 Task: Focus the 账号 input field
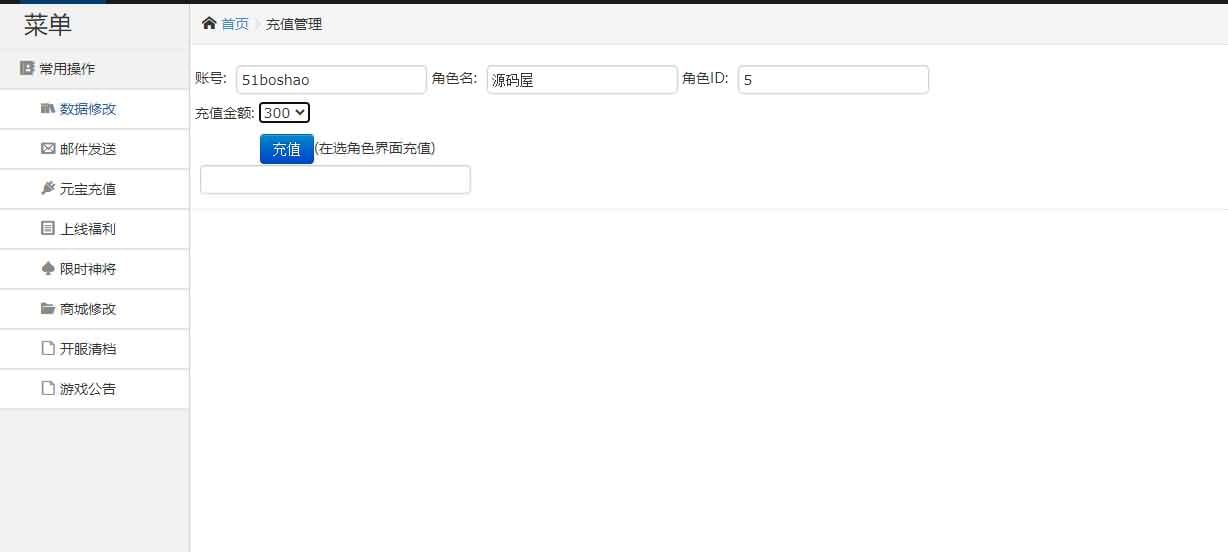coord(331,80)
